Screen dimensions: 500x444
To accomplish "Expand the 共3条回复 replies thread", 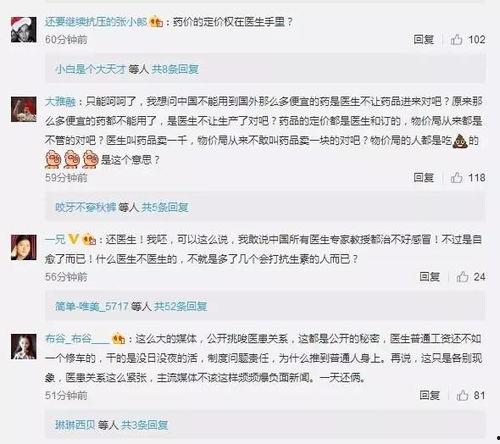I will (x=144, y=425).
